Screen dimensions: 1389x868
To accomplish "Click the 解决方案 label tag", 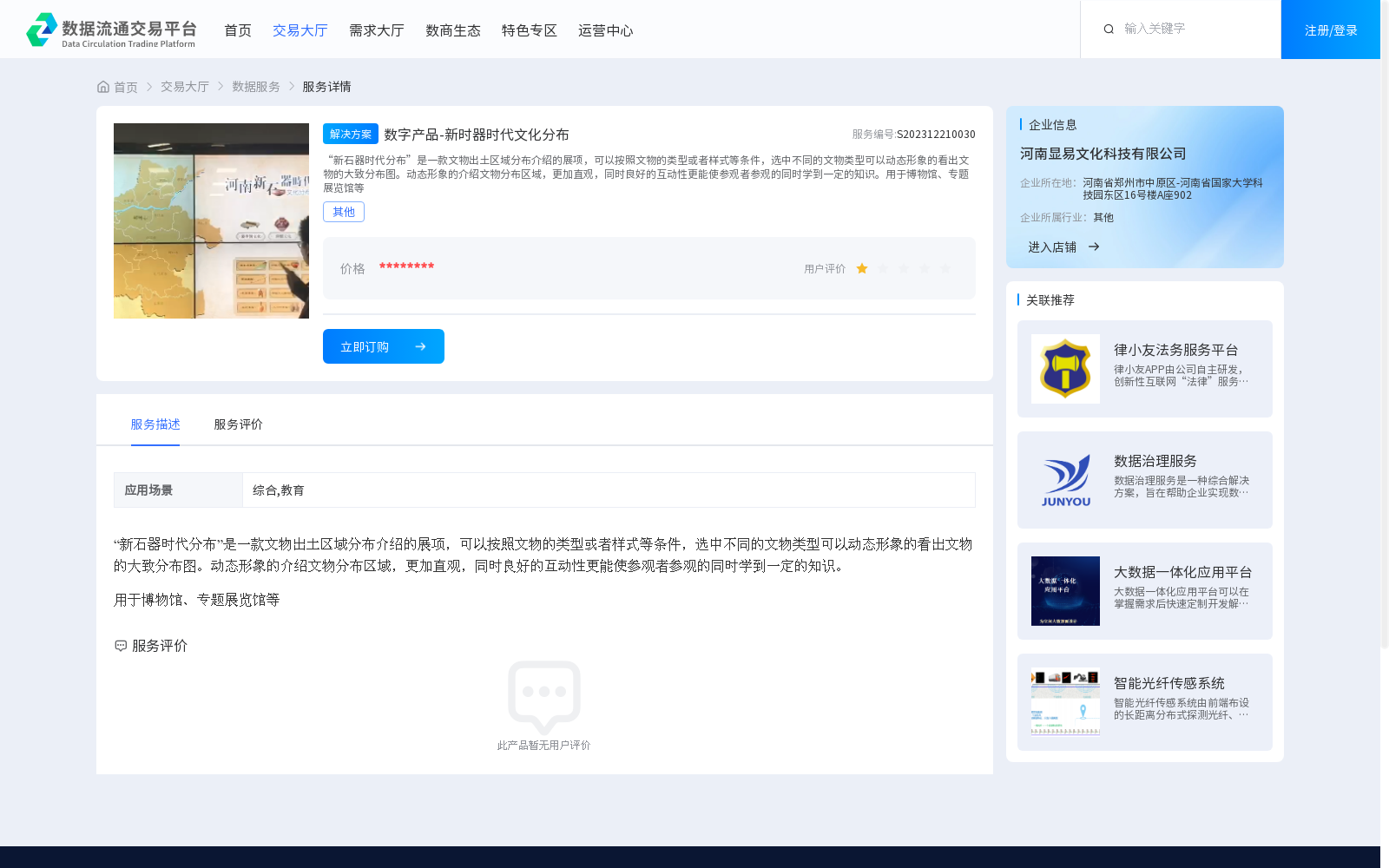I will 351,134.
